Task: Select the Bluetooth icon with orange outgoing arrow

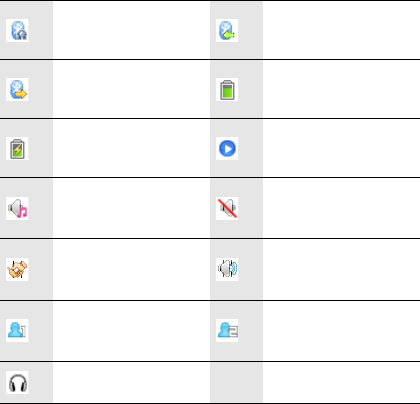Action: pyautogui.click(x=17, y=89)
